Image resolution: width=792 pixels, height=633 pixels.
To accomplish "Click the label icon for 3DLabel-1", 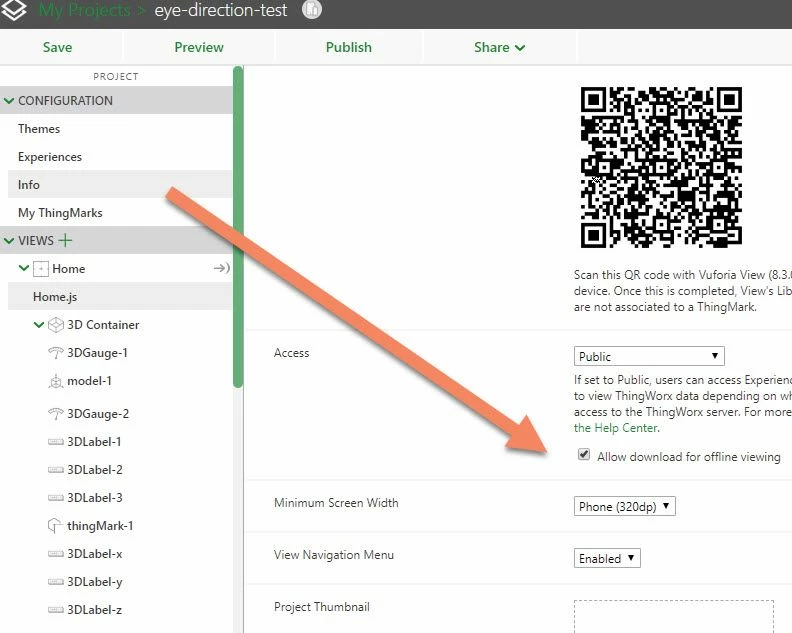I will click(55, 442).
